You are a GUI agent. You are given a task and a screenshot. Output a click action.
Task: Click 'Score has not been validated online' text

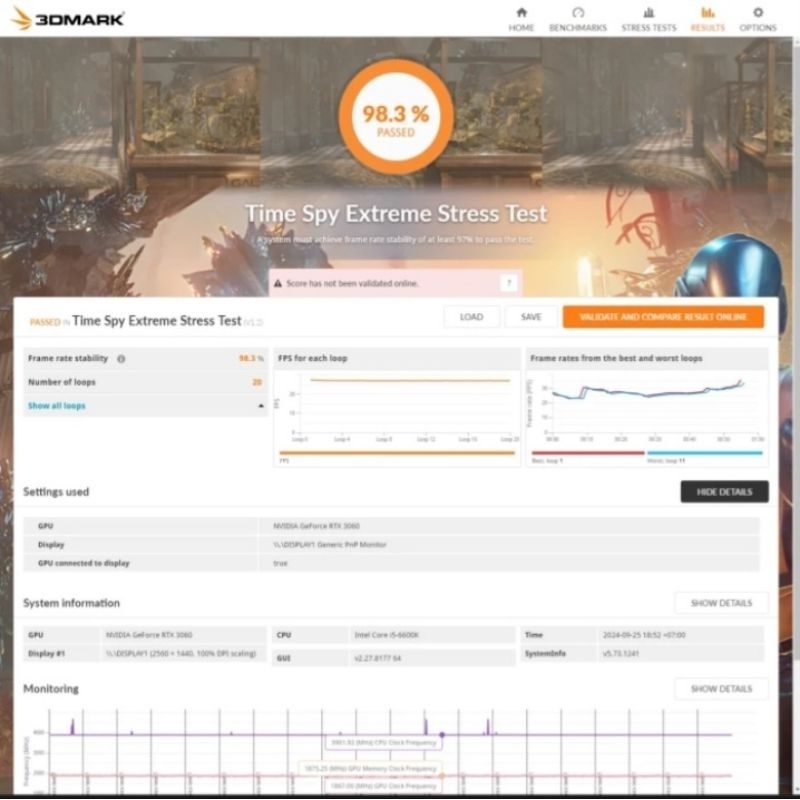point(352,283)
